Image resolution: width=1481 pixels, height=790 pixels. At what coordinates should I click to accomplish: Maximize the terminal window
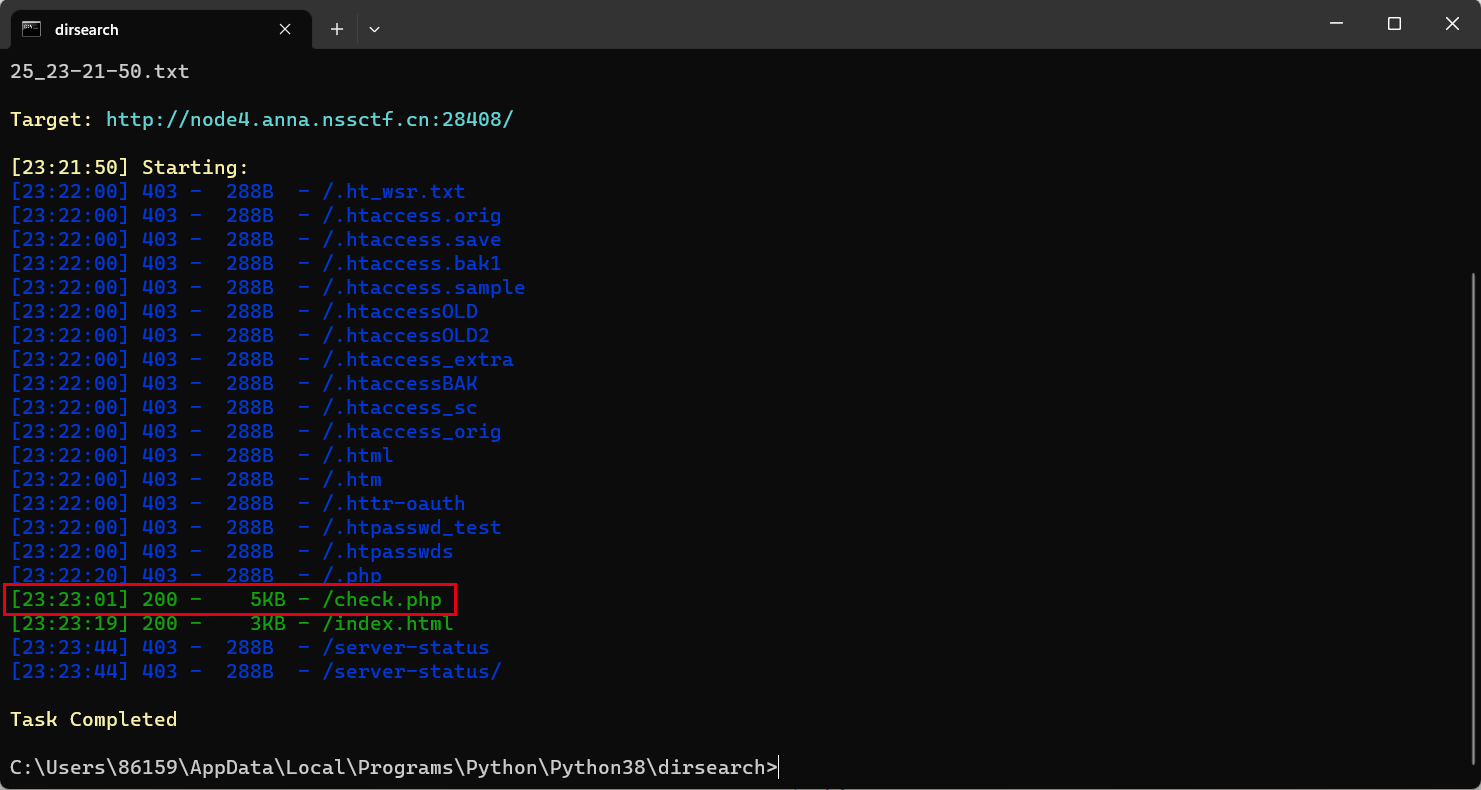coord(1394,24)
